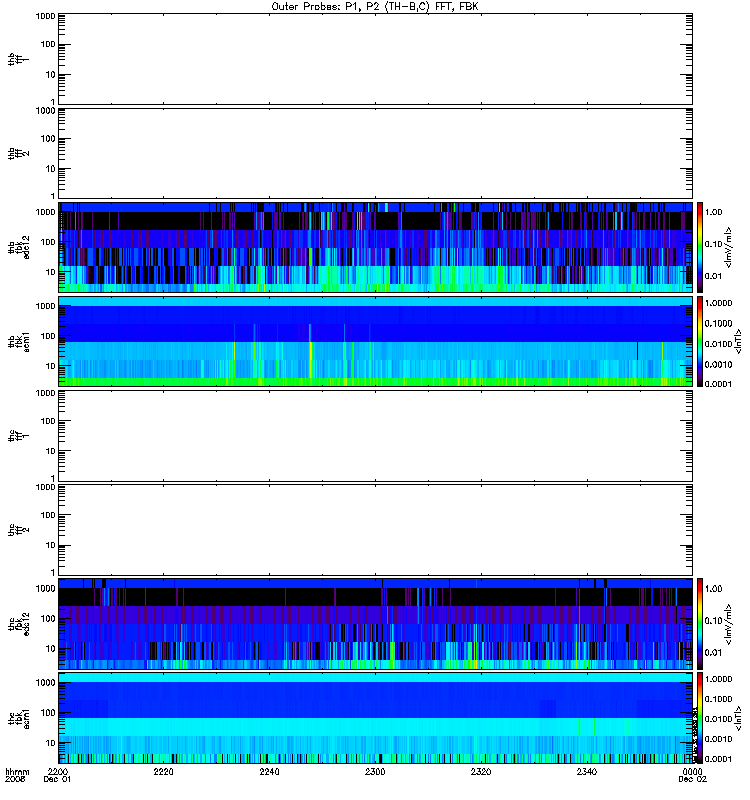750x800 pixels.
Task: Click the '1' y-tick of thc fff 1 panel
Action: (x=53, y=478)
